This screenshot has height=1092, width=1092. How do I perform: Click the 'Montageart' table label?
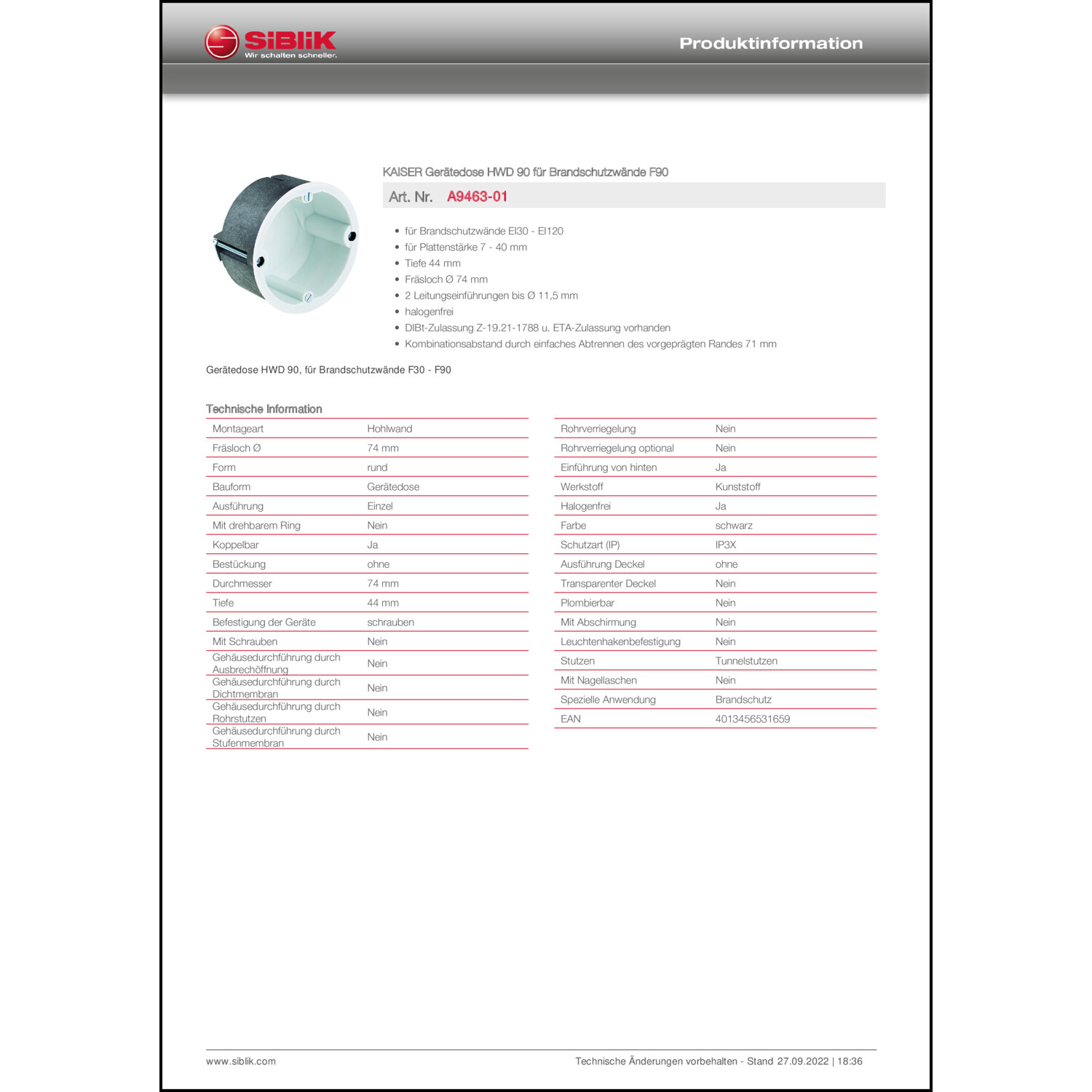click(238, 429)
